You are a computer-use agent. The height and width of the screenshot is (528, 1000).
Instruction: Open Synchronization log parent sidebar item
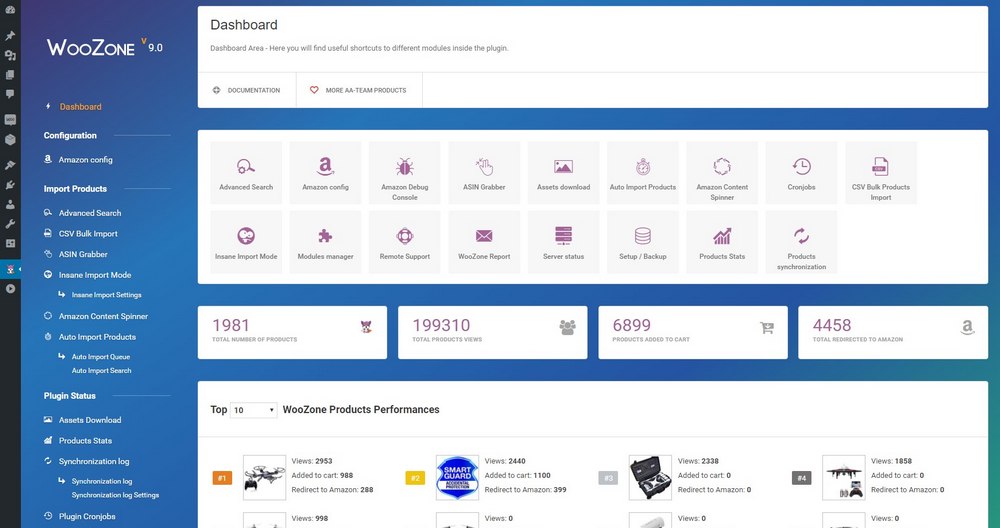point(94,461)
